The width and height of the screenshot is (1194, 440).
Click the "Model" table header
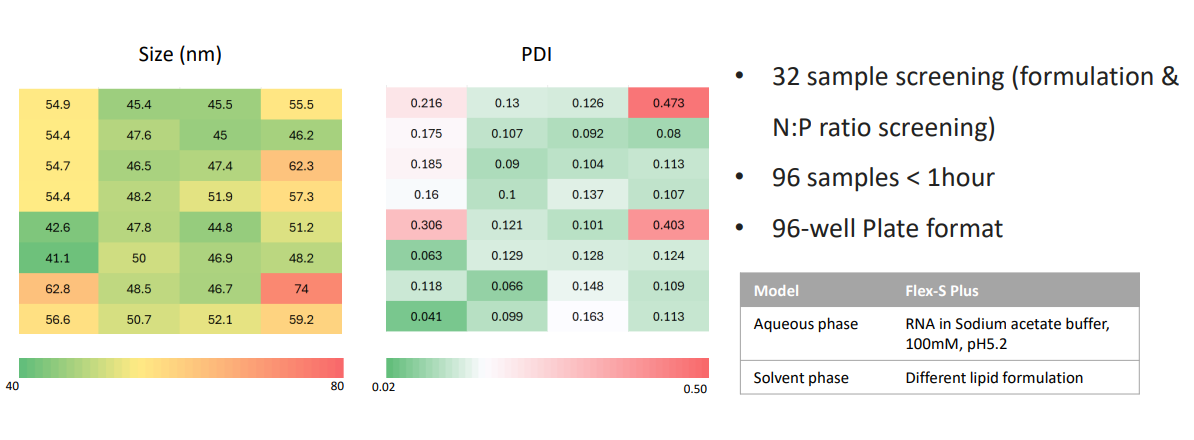click(776, 291)
